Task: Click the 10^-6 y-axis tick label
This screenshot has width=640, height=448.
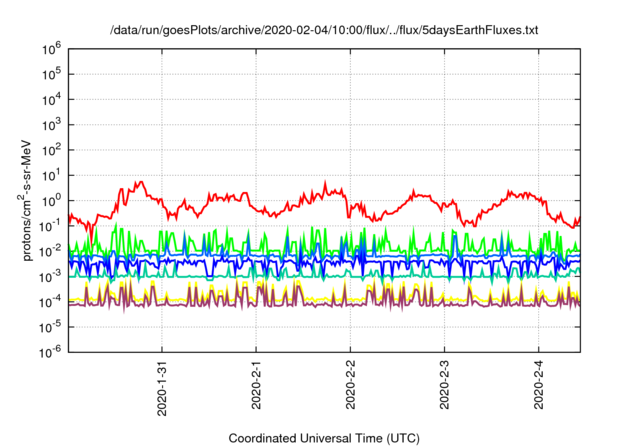Action: click(51, 352)
